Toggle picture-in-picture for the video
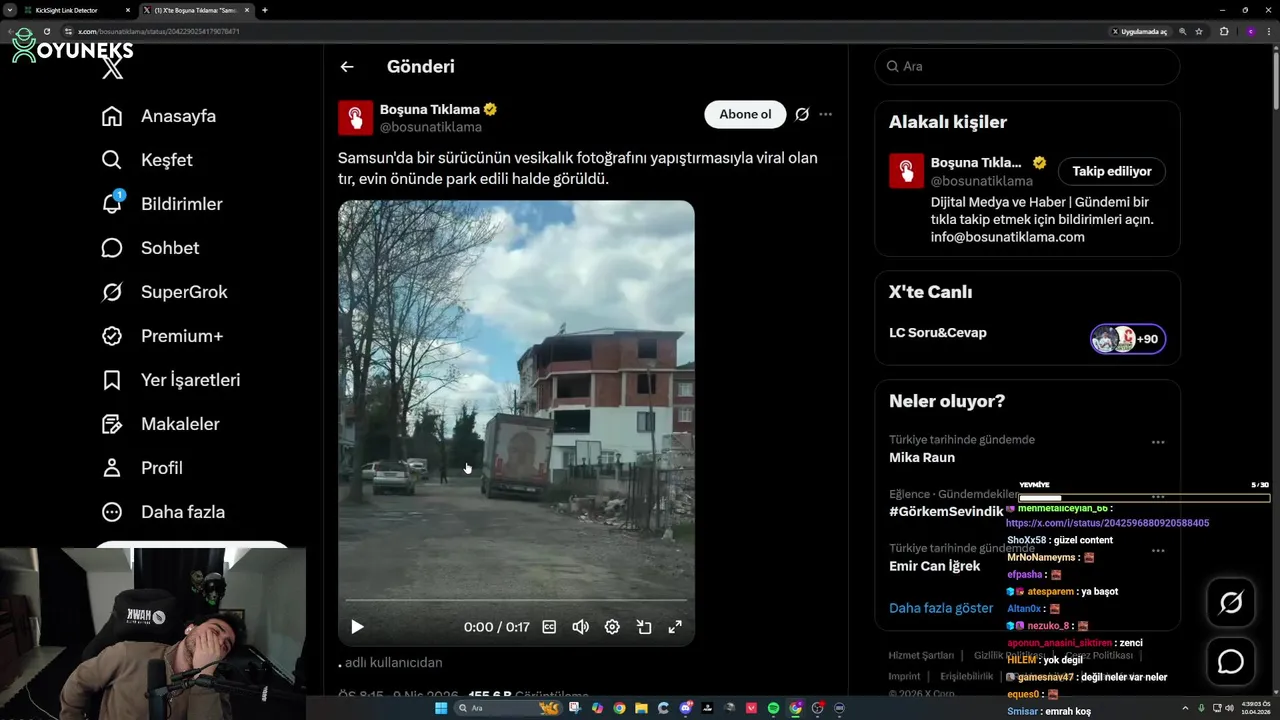This screenshot has height=720, width=1280. click(644, 627)
